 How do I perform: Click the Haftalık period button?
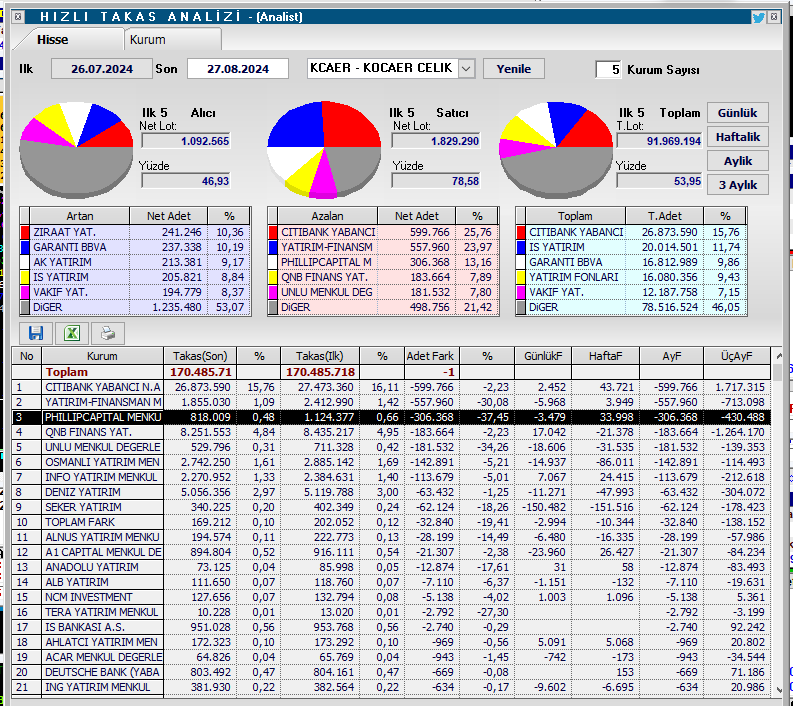(x=737, y=137)
